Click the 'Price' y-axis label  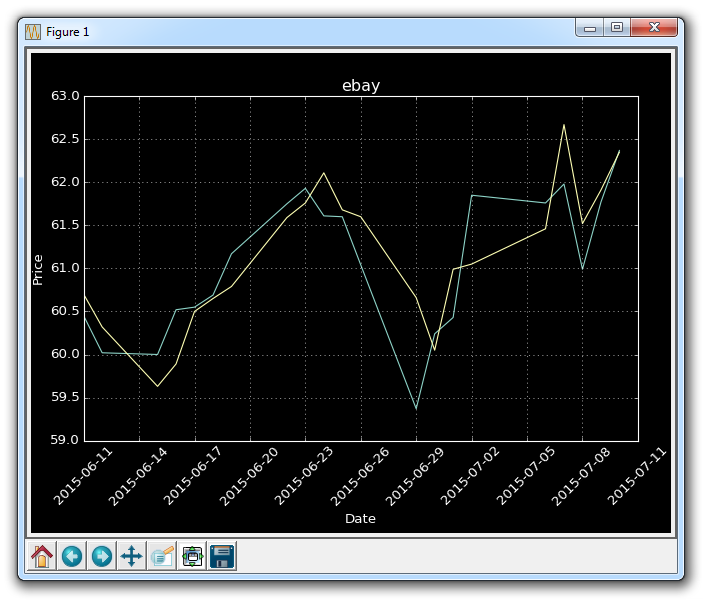[38, 269]
